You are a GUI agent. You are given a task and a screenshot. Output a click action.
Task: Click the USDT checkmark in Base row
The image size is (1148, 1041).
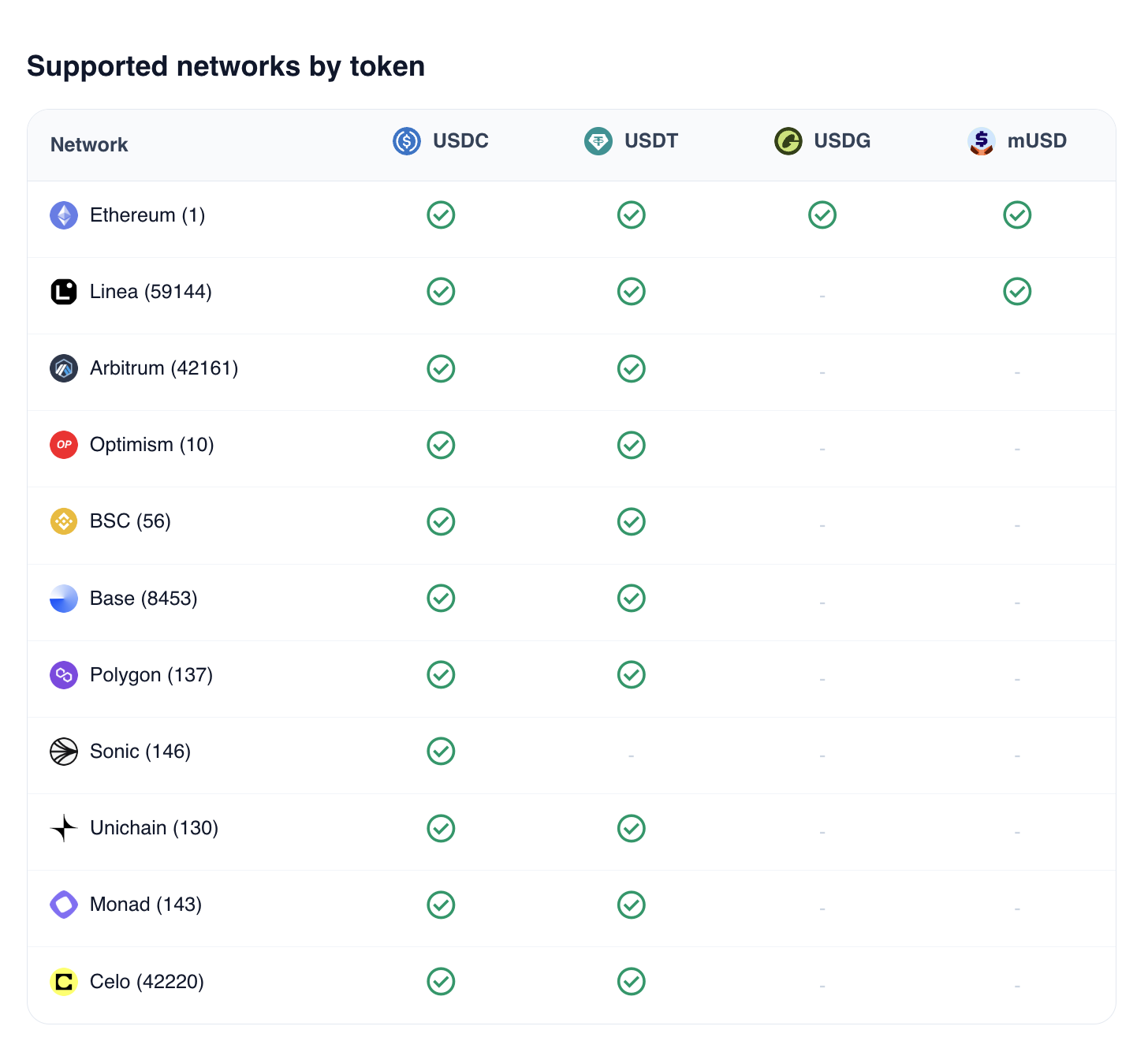click(632, 598)
